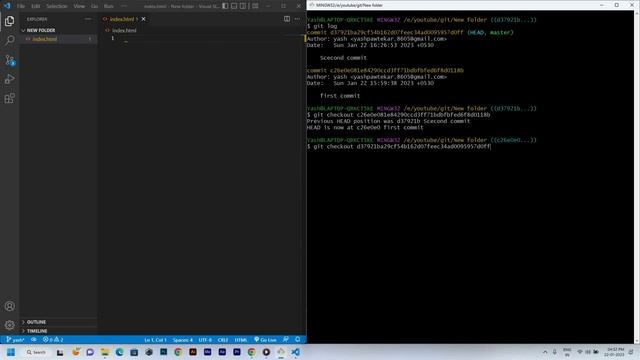Open the Search view in activity bar
This screenshot has width=640, height=360.
9,40
